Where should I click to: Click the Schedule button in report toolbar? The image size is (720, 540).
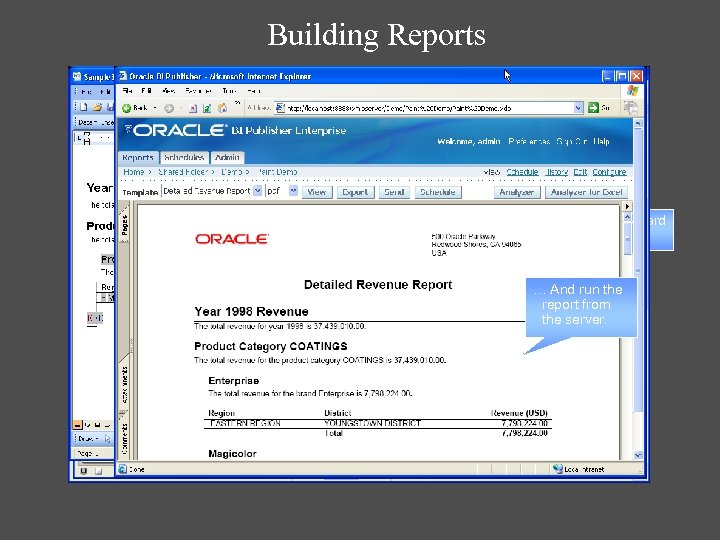438,192
